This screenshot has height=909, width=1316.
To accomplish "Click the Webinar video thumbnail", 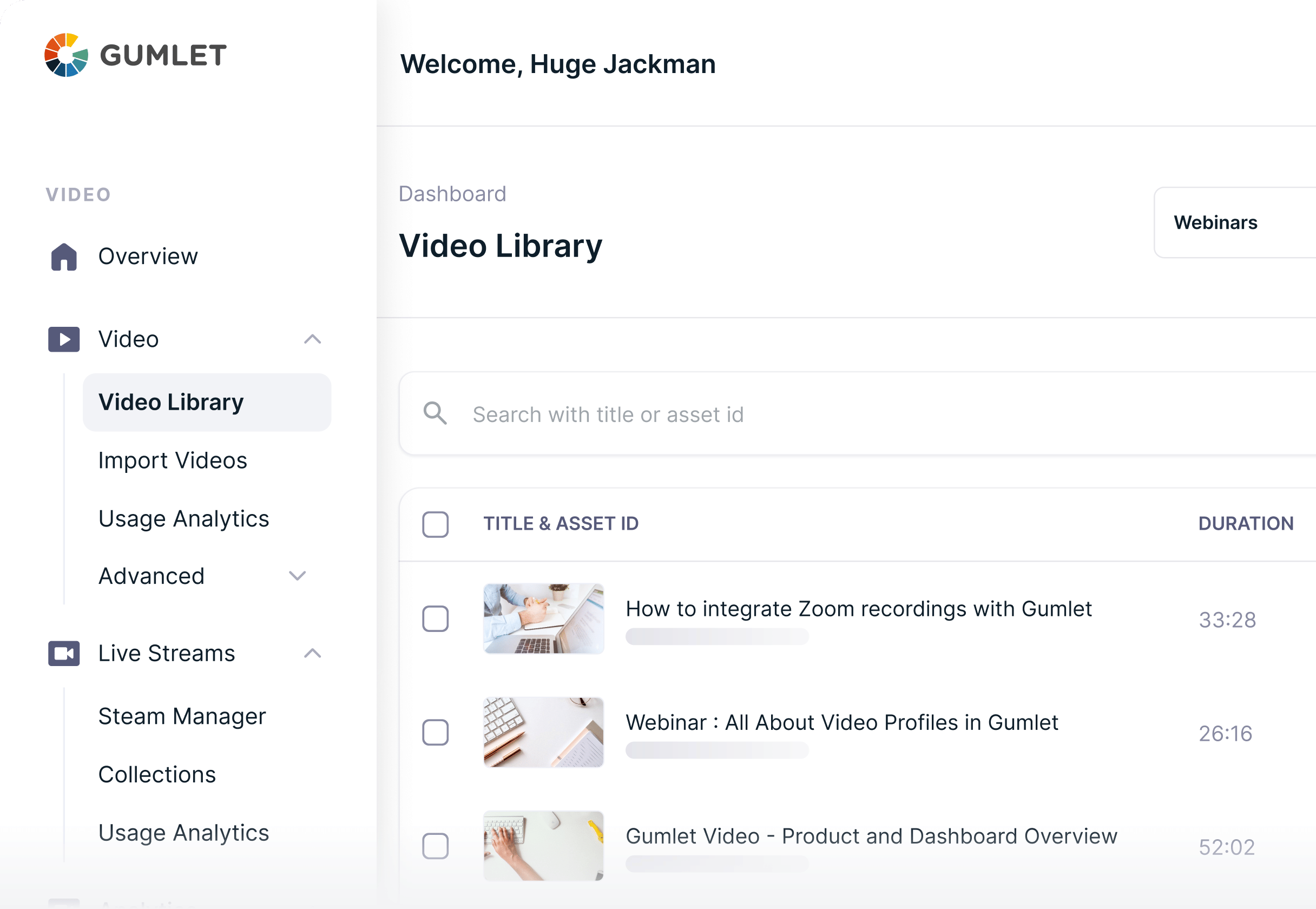I will pyautogui.click(x=543, y=733).
